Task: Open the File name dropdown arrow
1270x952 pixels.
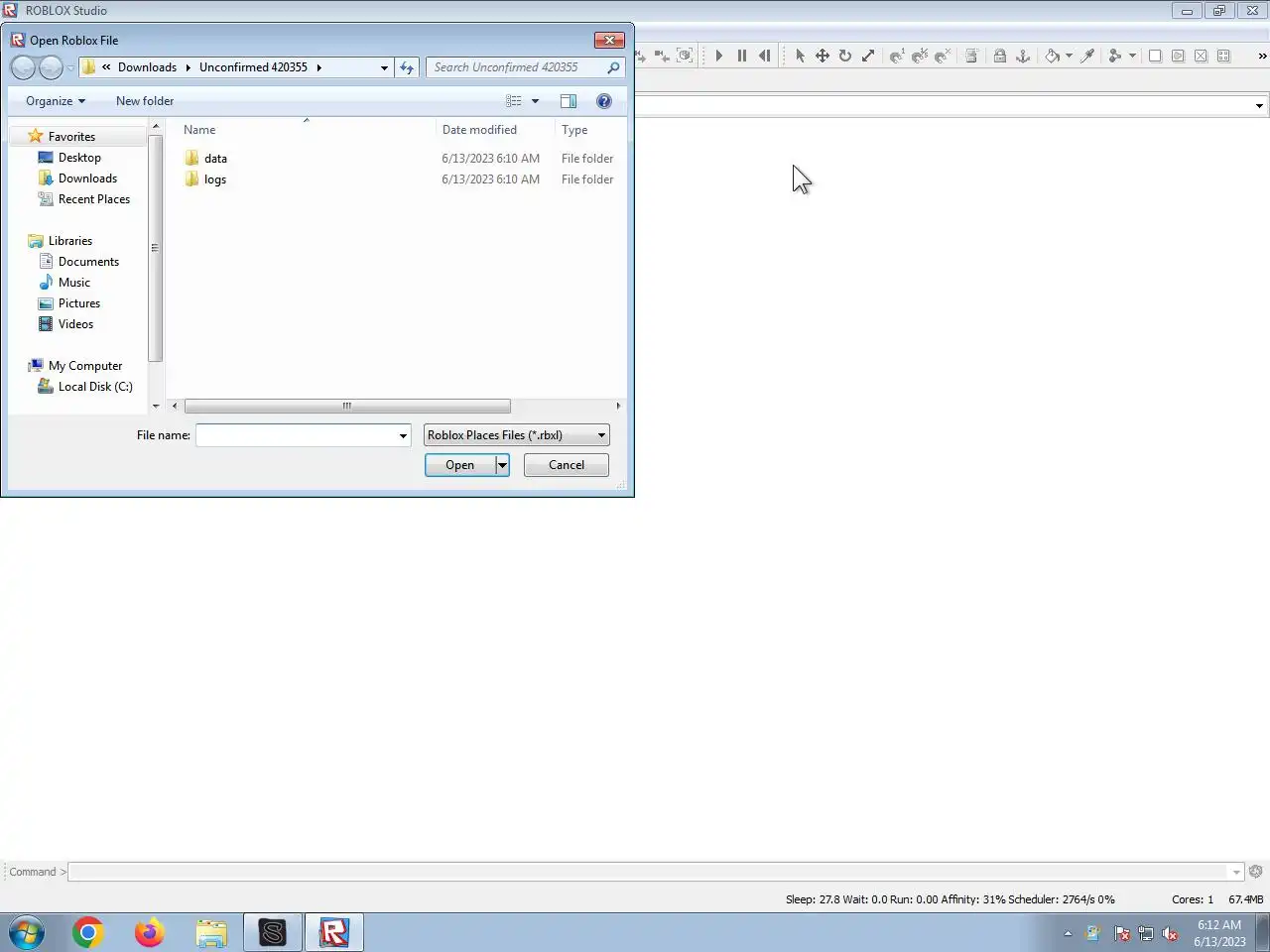Action: [x=403, y=435]
